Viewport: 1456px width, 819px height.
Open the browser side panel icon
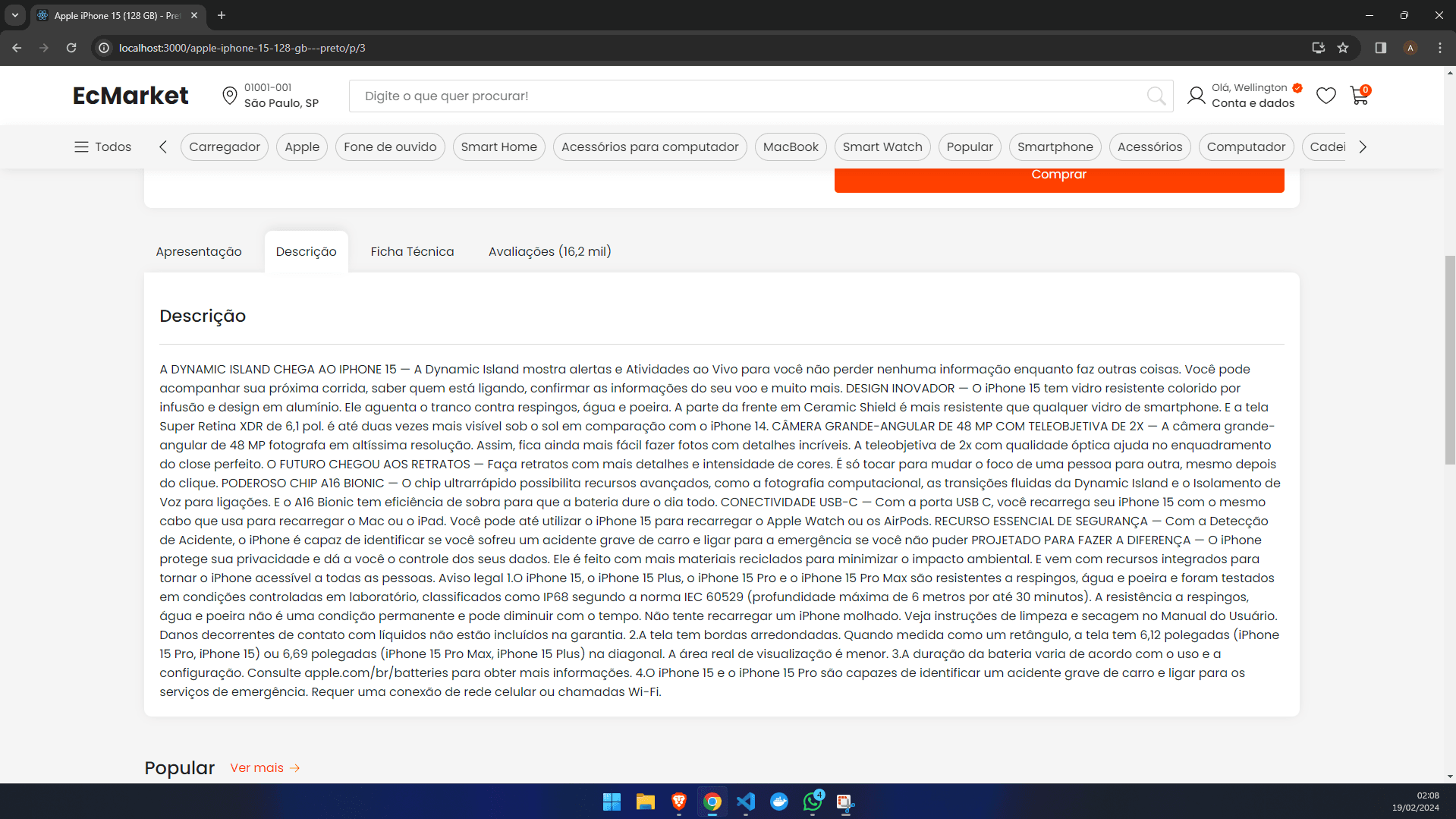click(x=1381, y=48)
